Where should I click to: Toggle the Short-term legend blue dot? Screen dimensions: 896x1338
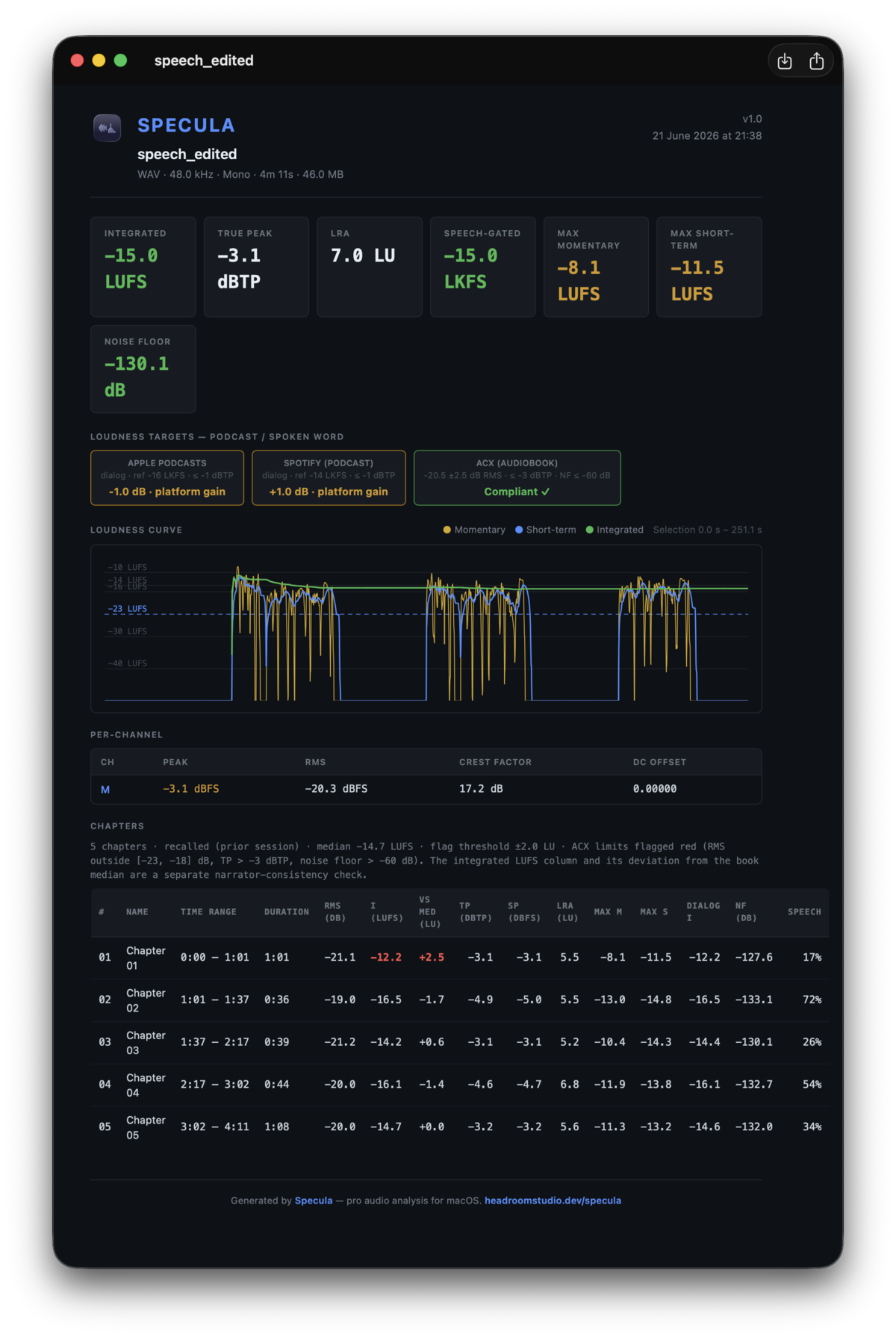pyautogui.click(x=519, y=530)
